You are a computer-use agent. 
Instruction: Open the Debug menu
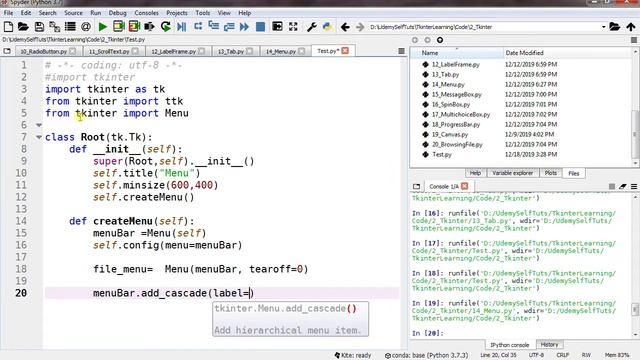tap(118, 13)
